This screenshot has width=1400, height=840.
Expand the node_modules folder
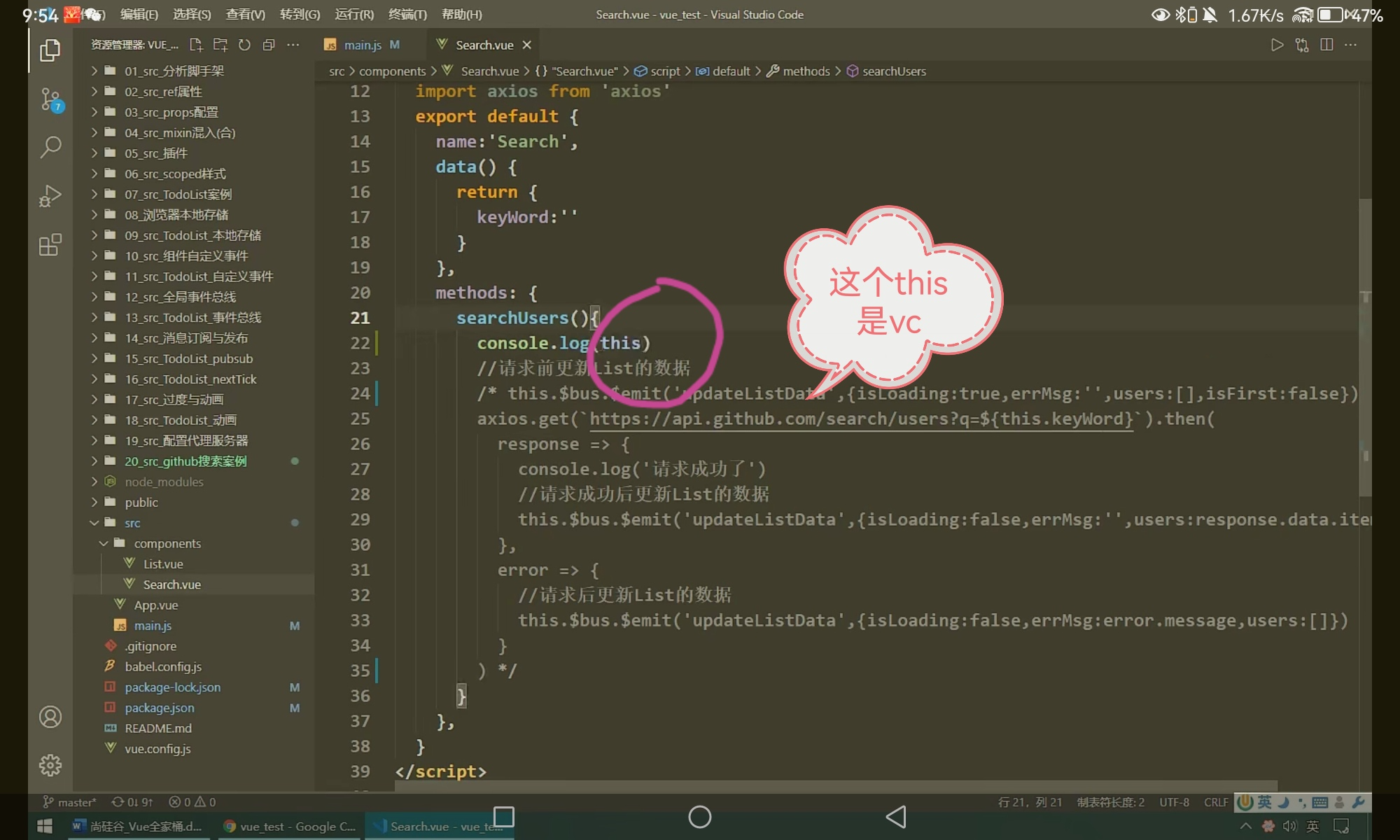coord(164,482)
